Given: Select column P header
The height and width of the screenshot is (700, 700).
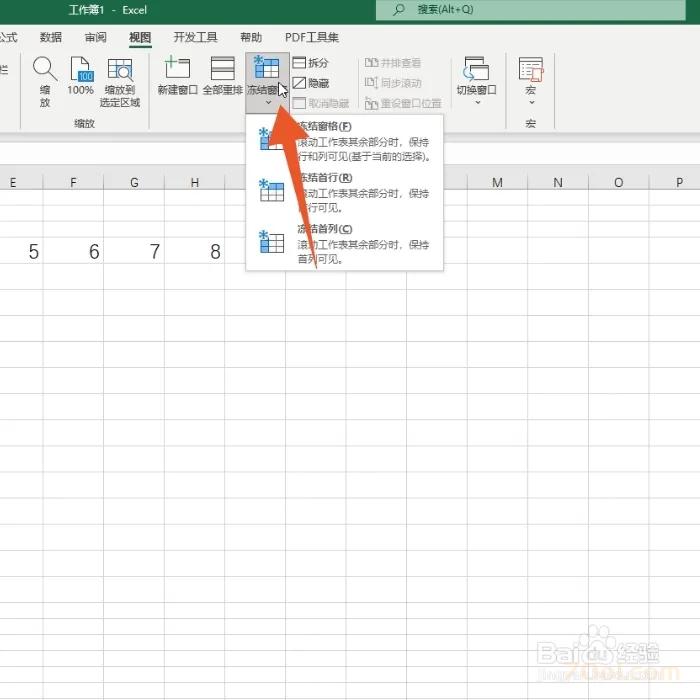Looking at the screenshot, I should click(x=675, y=182).
